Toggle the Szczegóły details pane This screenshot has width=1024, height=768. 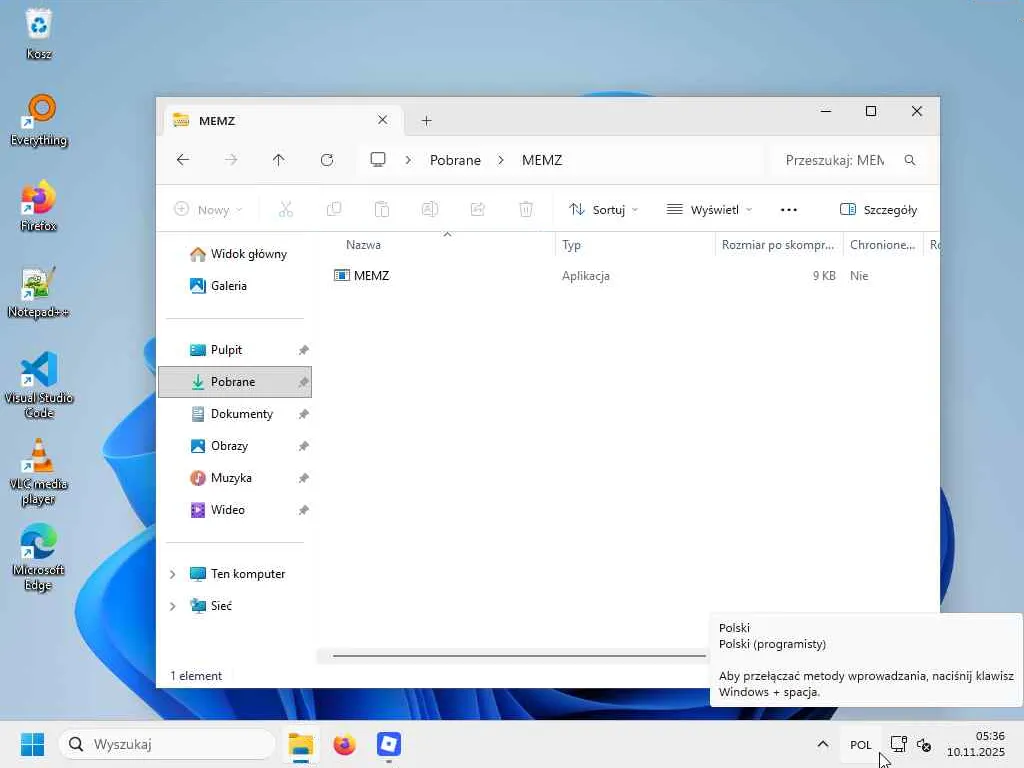pyautogui.click(x=878, y=210)
